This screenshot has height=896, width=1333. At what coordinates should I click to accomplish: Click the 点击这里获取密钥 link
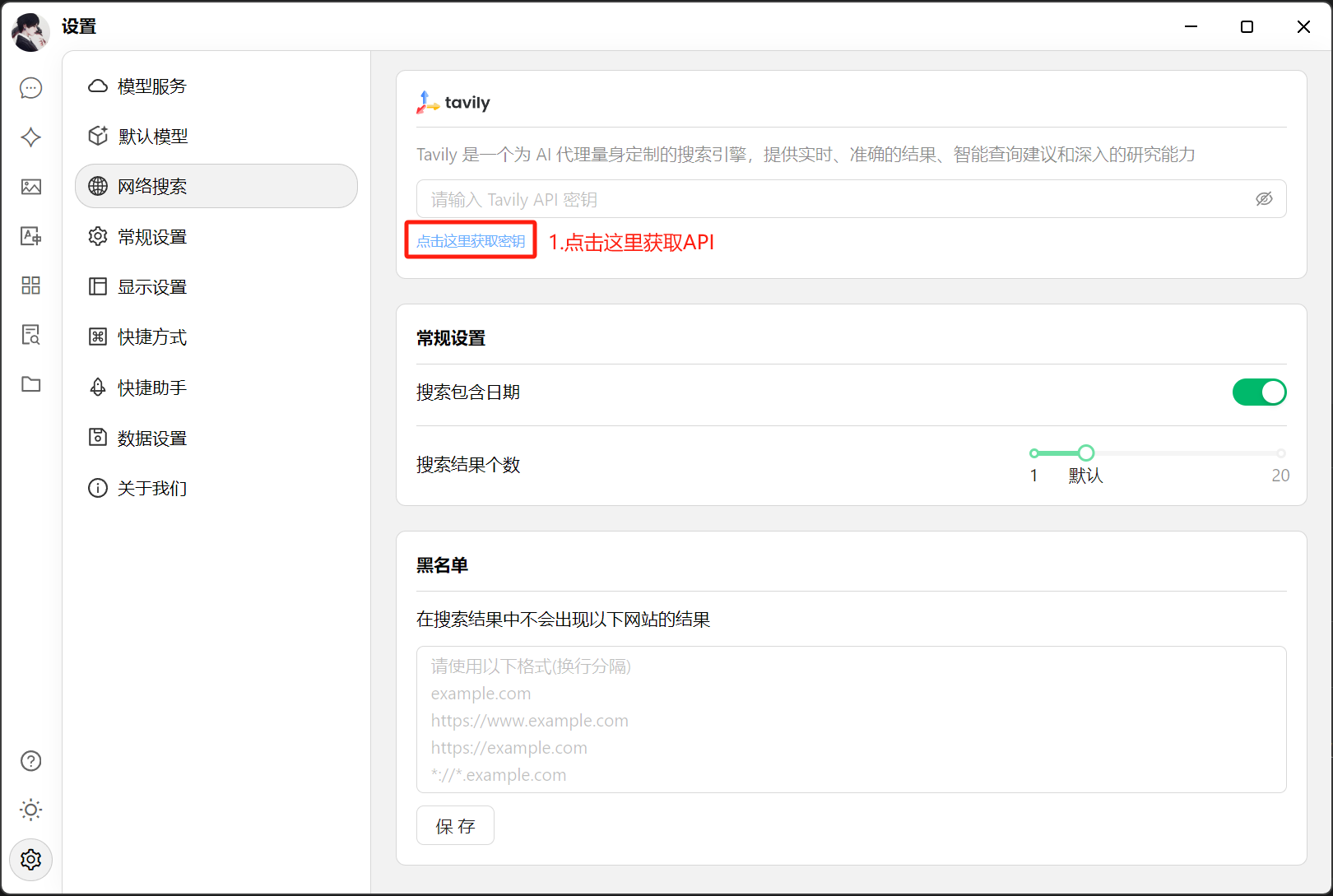point(471,241)
